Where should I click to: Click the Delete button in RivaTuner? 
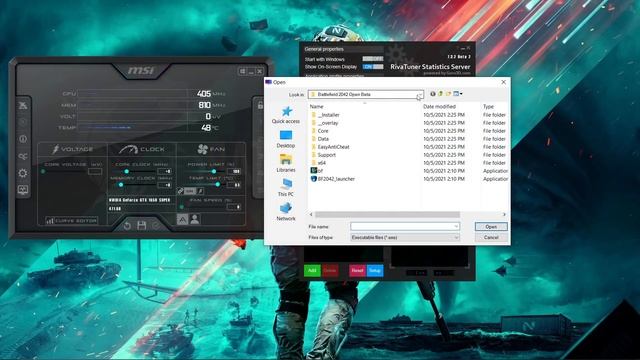pyautogui.click(x=330, y=270)
